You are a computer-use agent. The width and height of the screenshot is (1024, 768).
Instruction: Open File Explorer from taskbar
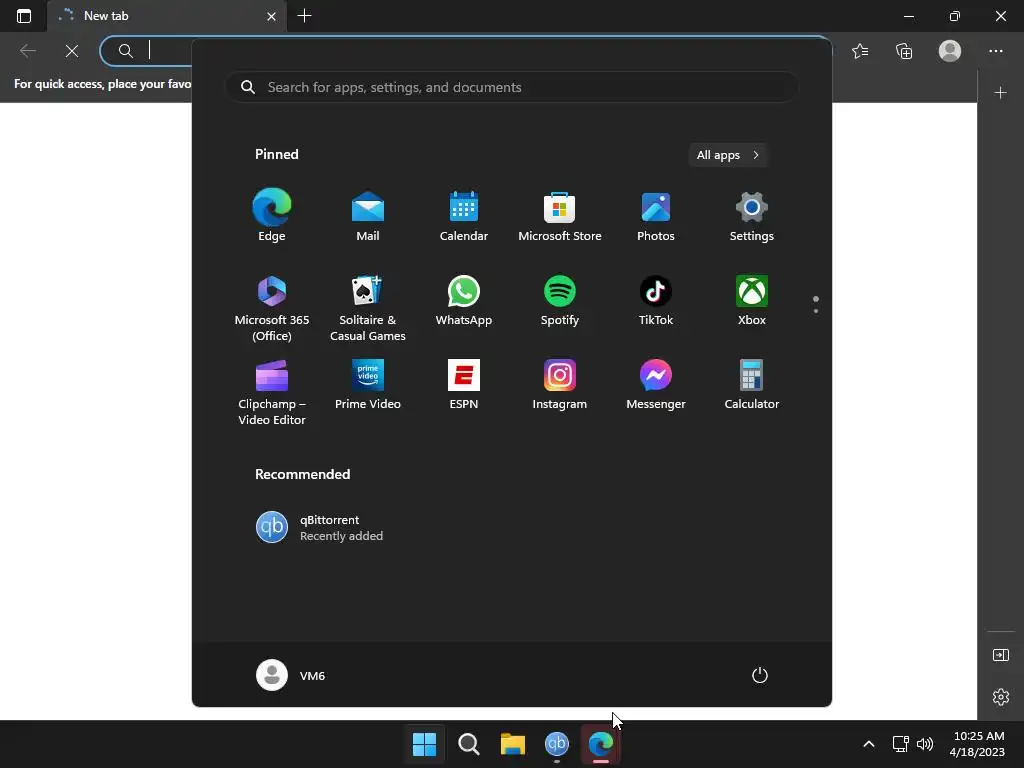(x=513, y=744)
